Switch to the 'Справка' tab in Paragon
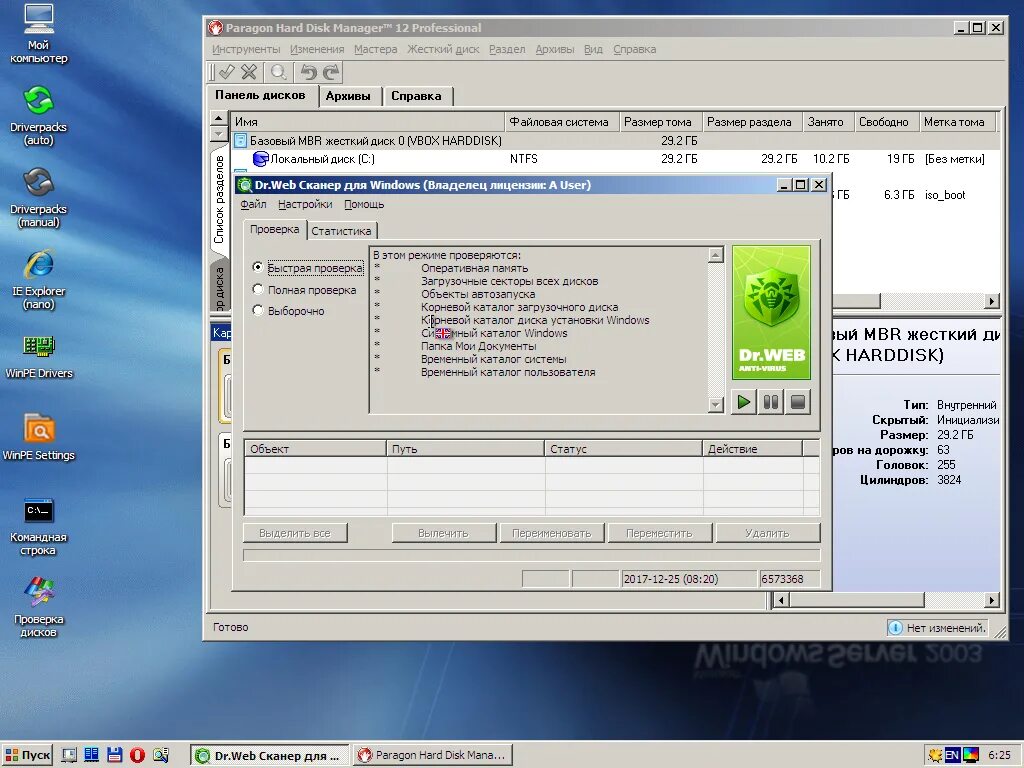1024x768 pixels. coord(416,96)
